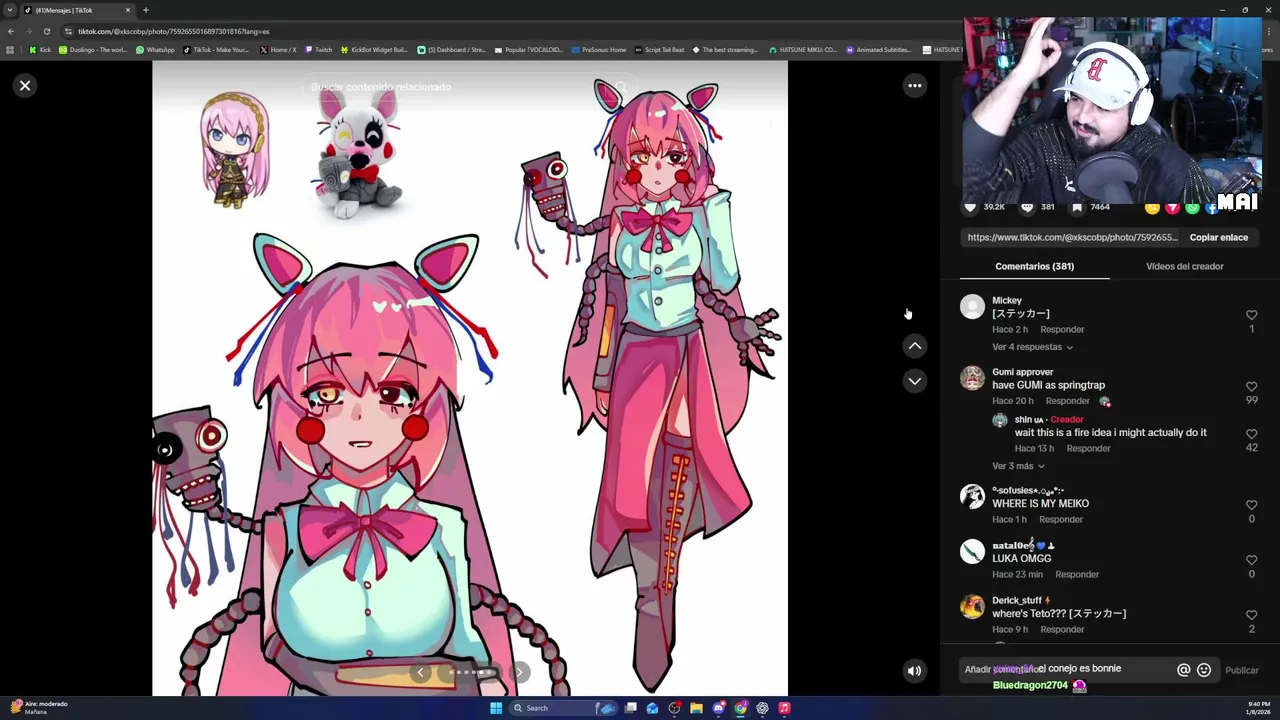The width and height of the screenshot is (1280, 720).
Task: Open a new browser tab
Action: pyautogui.click(x=146, y=10)
